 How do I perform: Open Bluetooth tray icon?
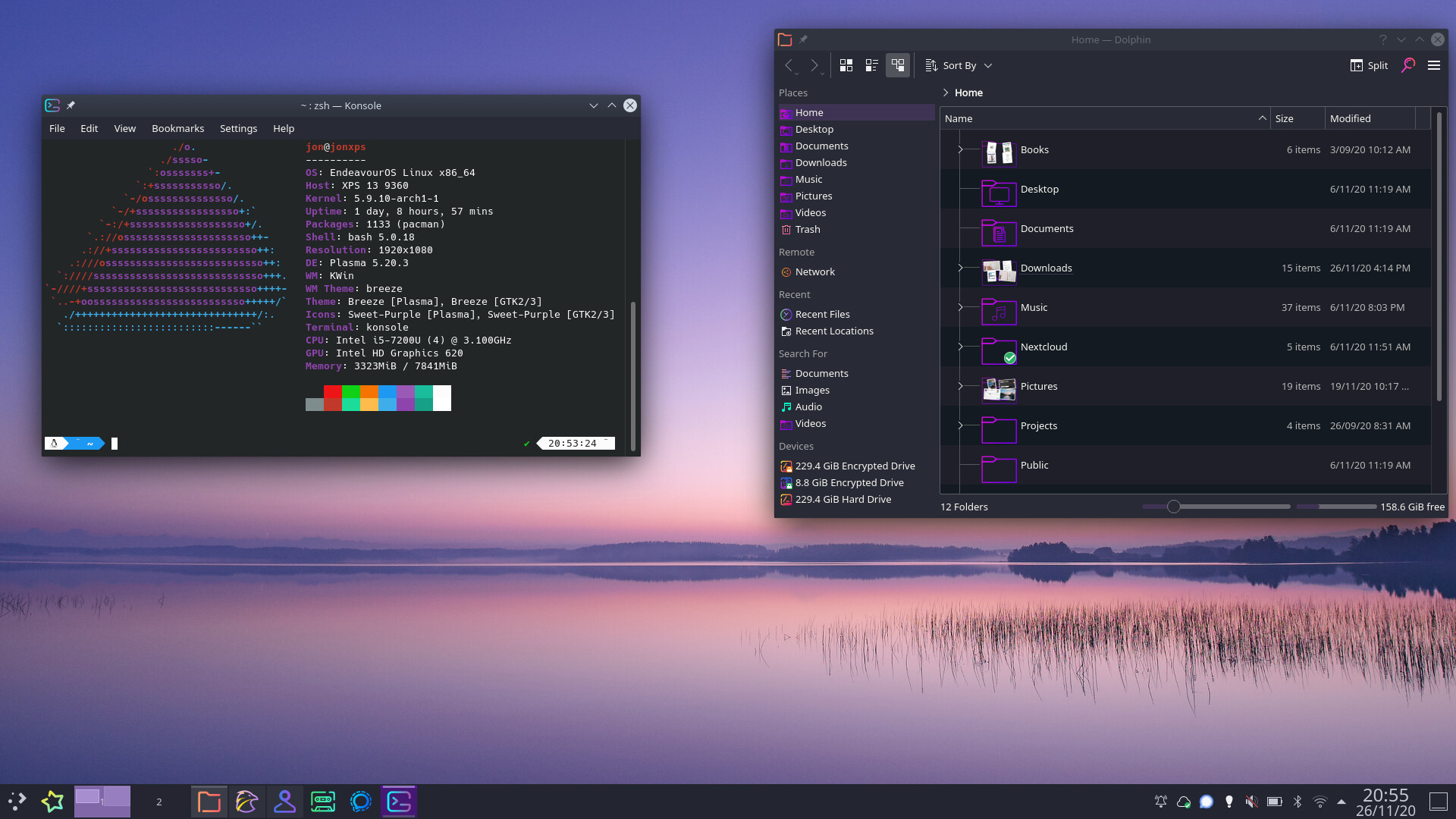(x=1298, y=802)
